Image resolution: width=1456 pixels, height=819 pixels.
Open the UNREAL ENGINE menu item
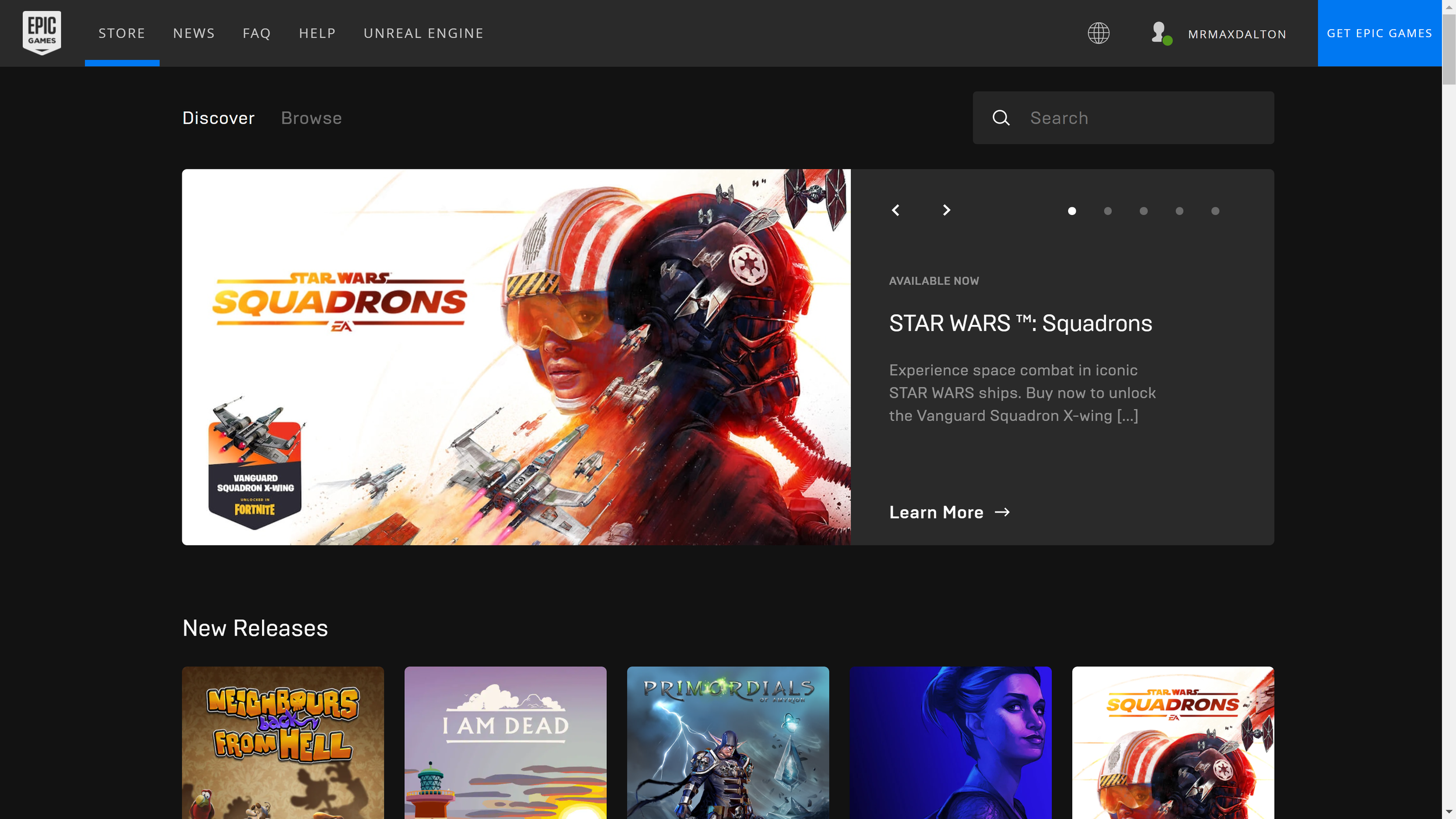(x=423, y=33)
